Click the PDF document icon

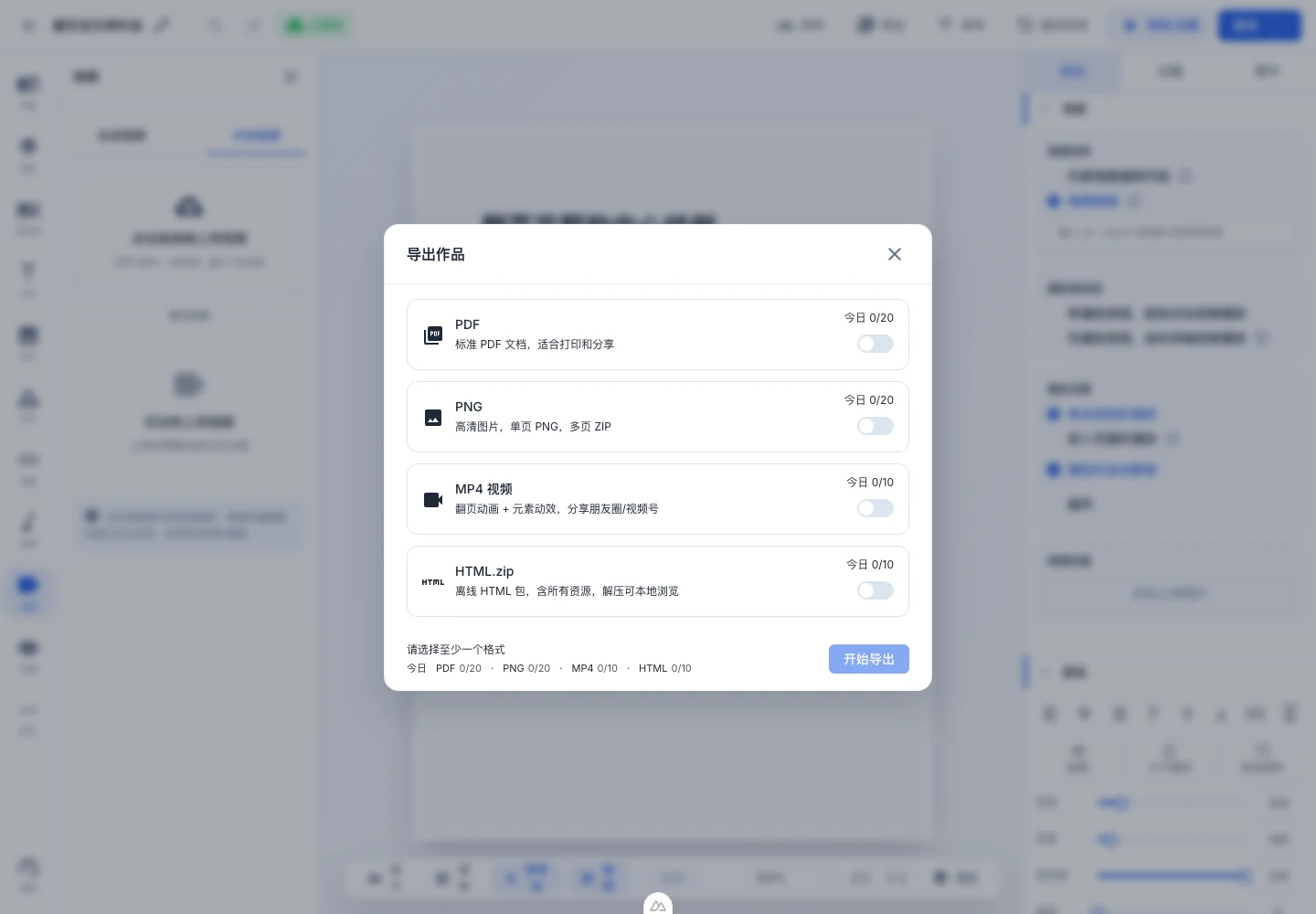coord(433,335)
